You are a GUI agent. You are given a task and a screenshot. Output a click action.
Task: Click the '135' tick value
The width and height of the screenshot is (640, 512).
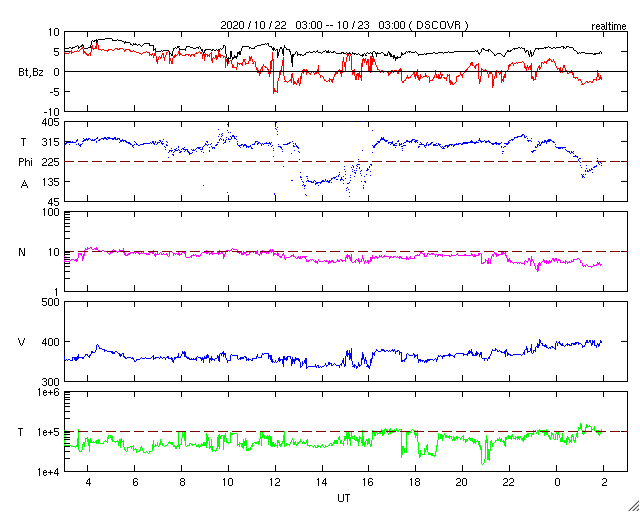pyautogui.click(x=53, y=181)
